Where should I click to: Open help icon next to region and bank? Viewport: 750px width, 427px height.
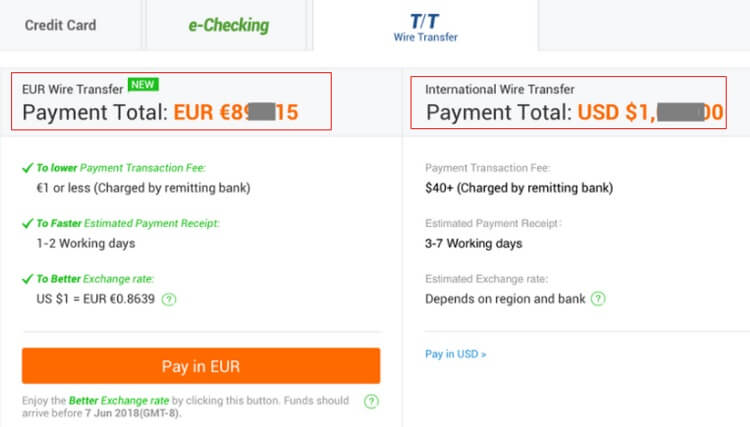[597, 299]
